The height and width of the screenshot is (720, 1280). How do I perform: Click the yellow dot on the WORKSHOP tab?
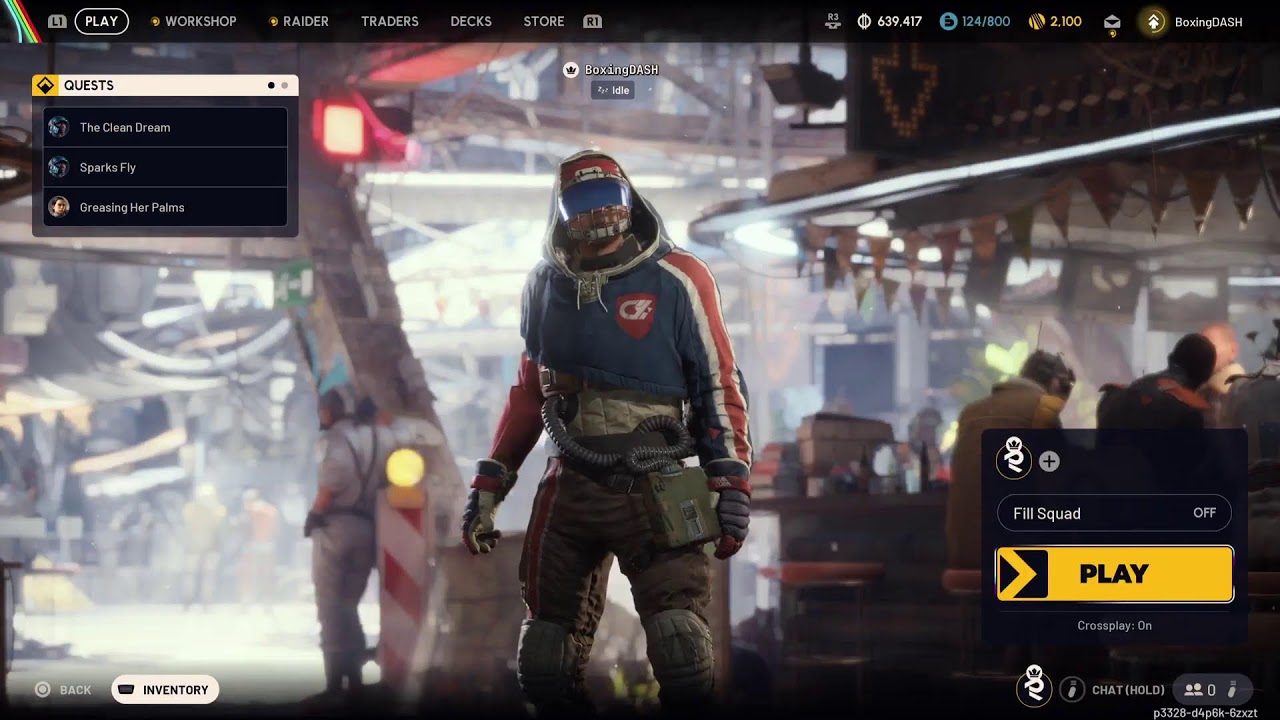pos(155,21)
